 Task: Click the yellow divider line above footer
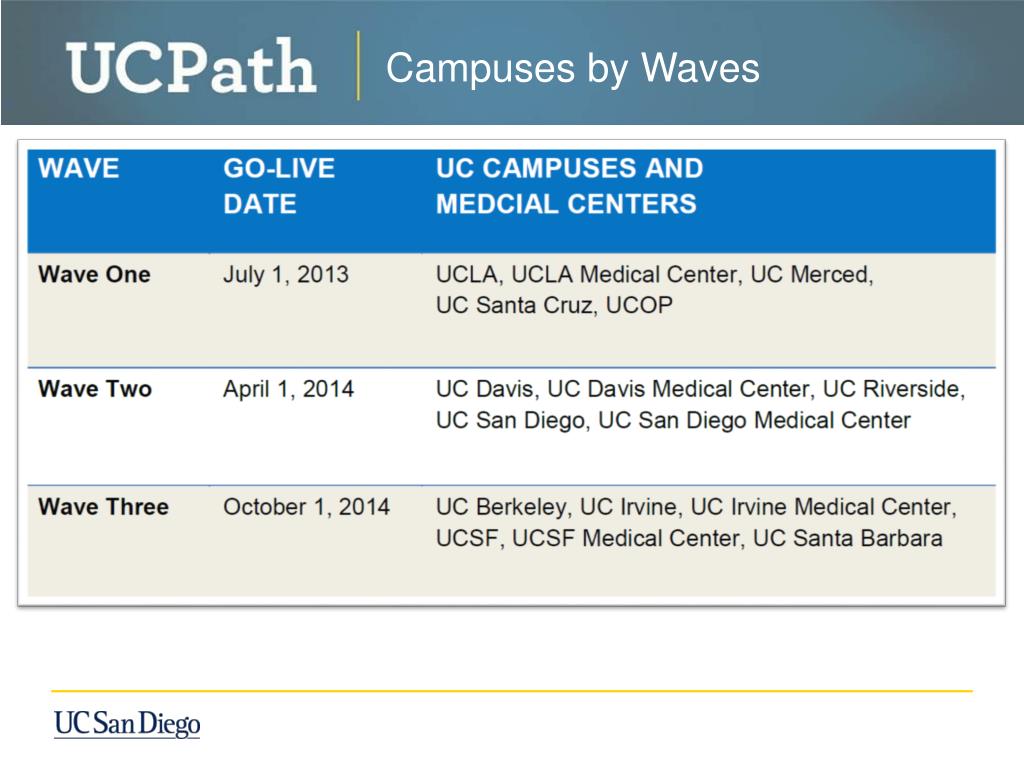[512, 690]
